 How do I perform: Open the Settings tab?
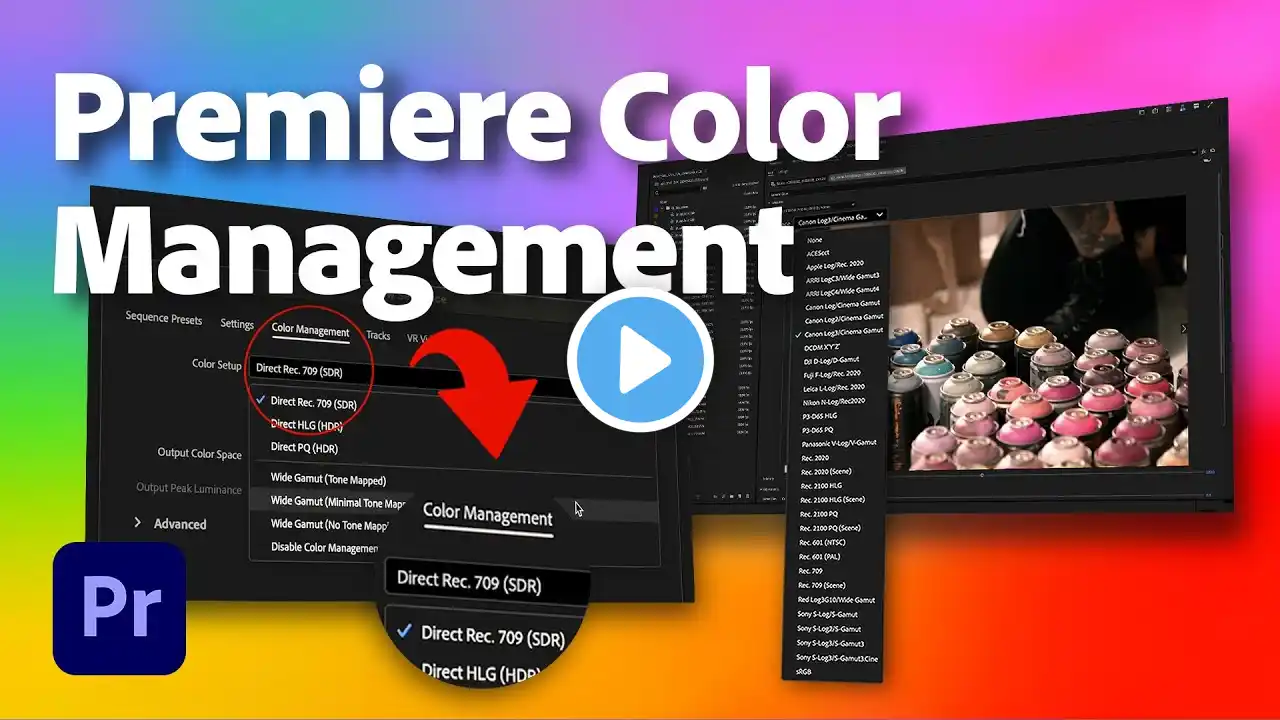click(237, 324)
